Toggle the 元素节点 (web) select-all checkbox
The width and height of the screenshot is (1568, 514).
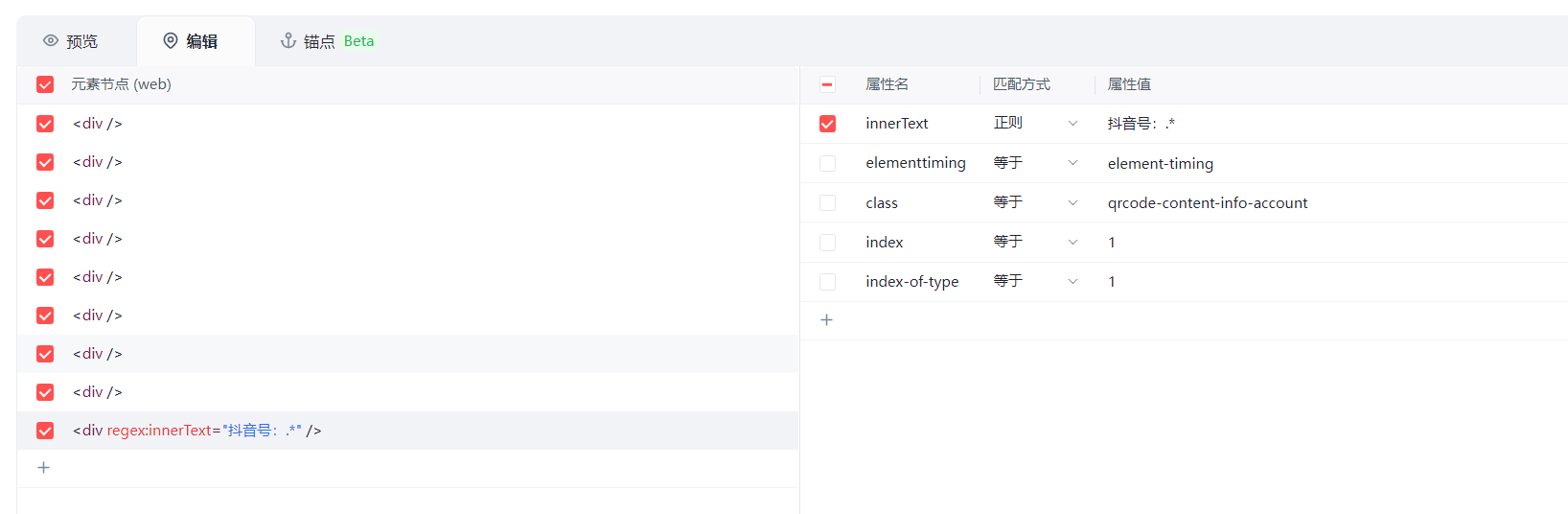click(45, 84)
